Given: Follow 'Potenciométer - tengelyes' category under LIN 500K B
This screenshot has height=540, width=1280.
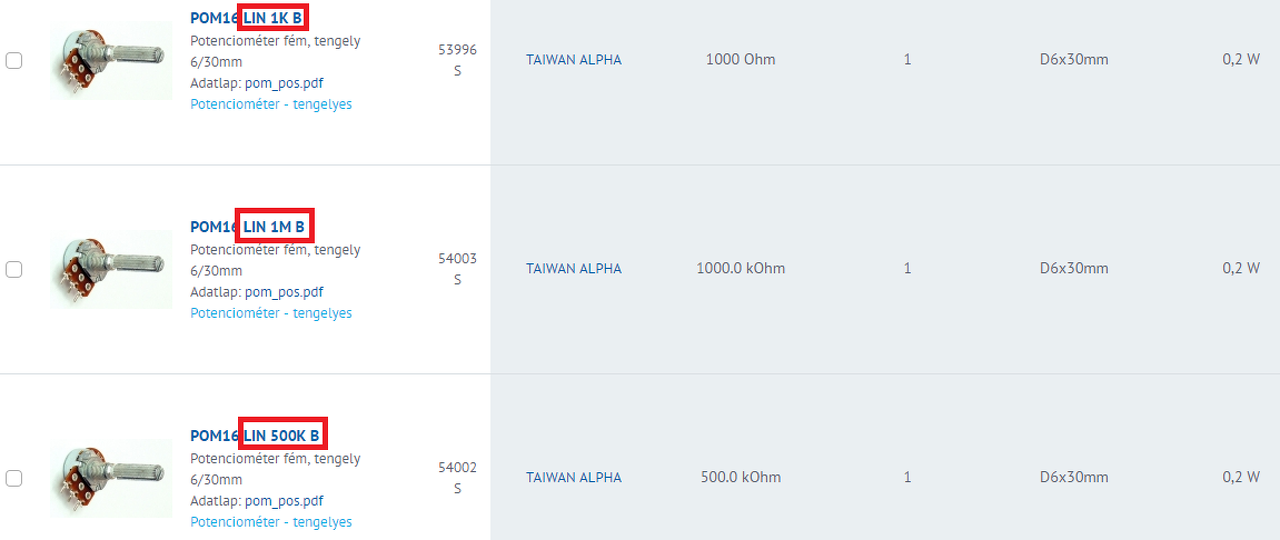Looking at the screenshot, I should tap(271, 522).
